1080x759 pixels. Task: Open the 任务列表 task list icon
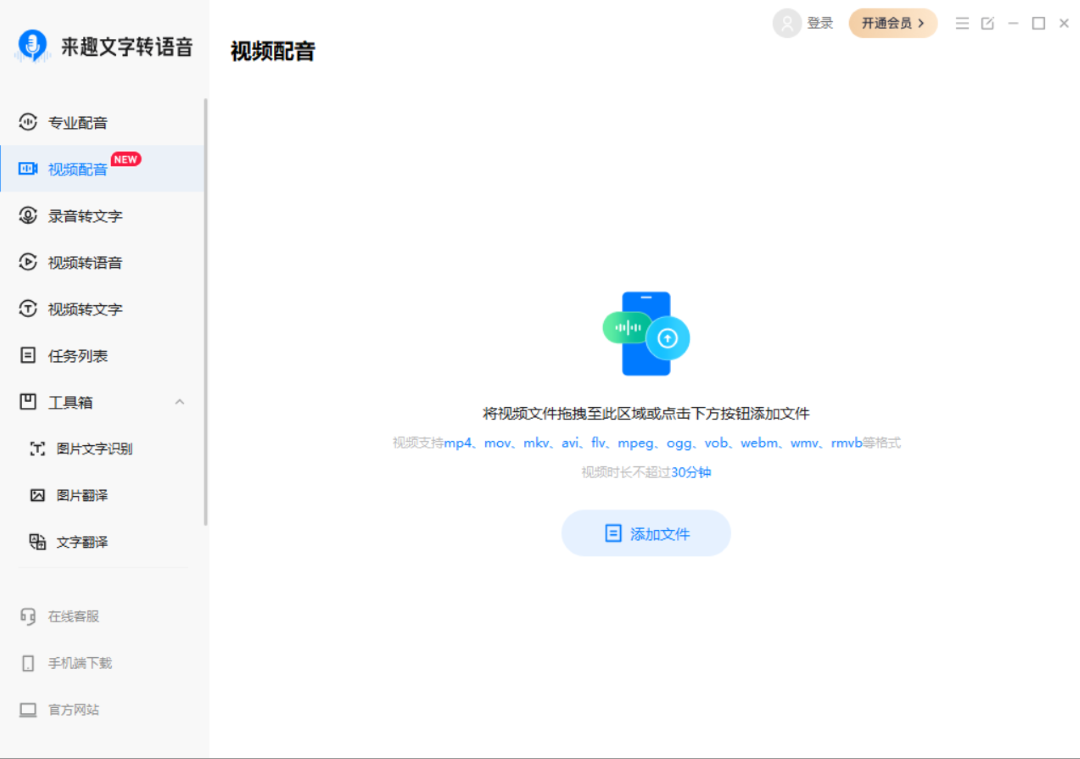pos(28,355)
